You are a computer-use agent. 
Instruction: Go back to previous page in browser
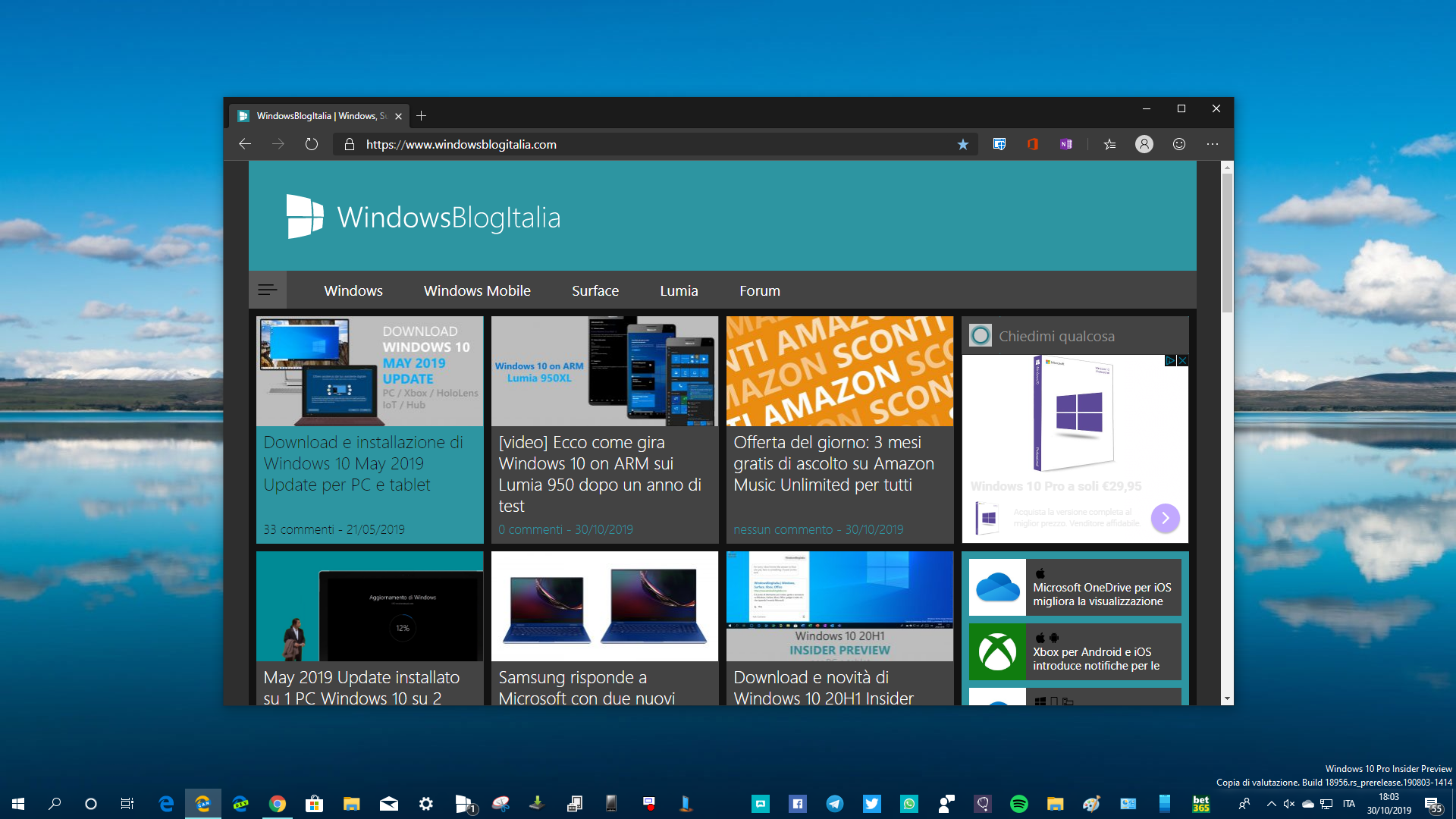point(244,144)
